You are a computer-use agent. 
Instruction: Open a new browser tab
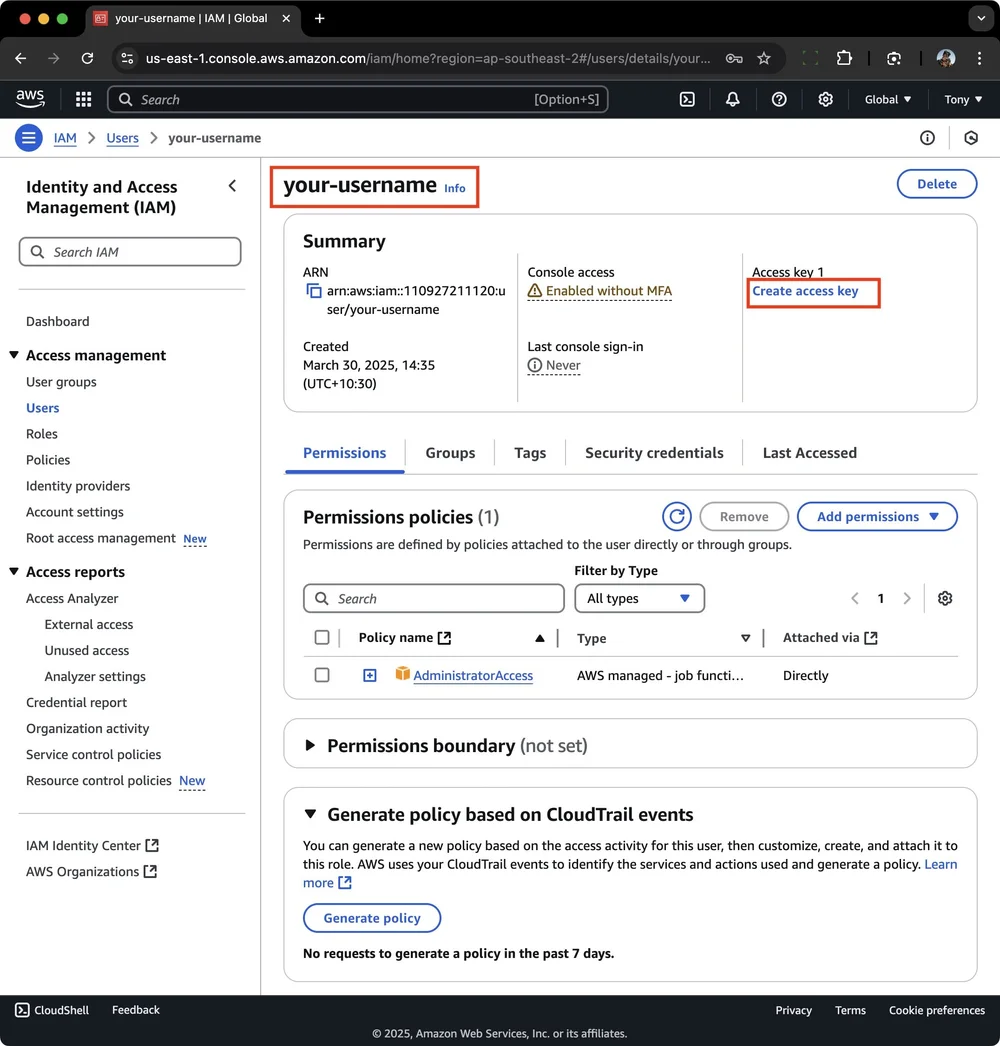pos(320,18)
